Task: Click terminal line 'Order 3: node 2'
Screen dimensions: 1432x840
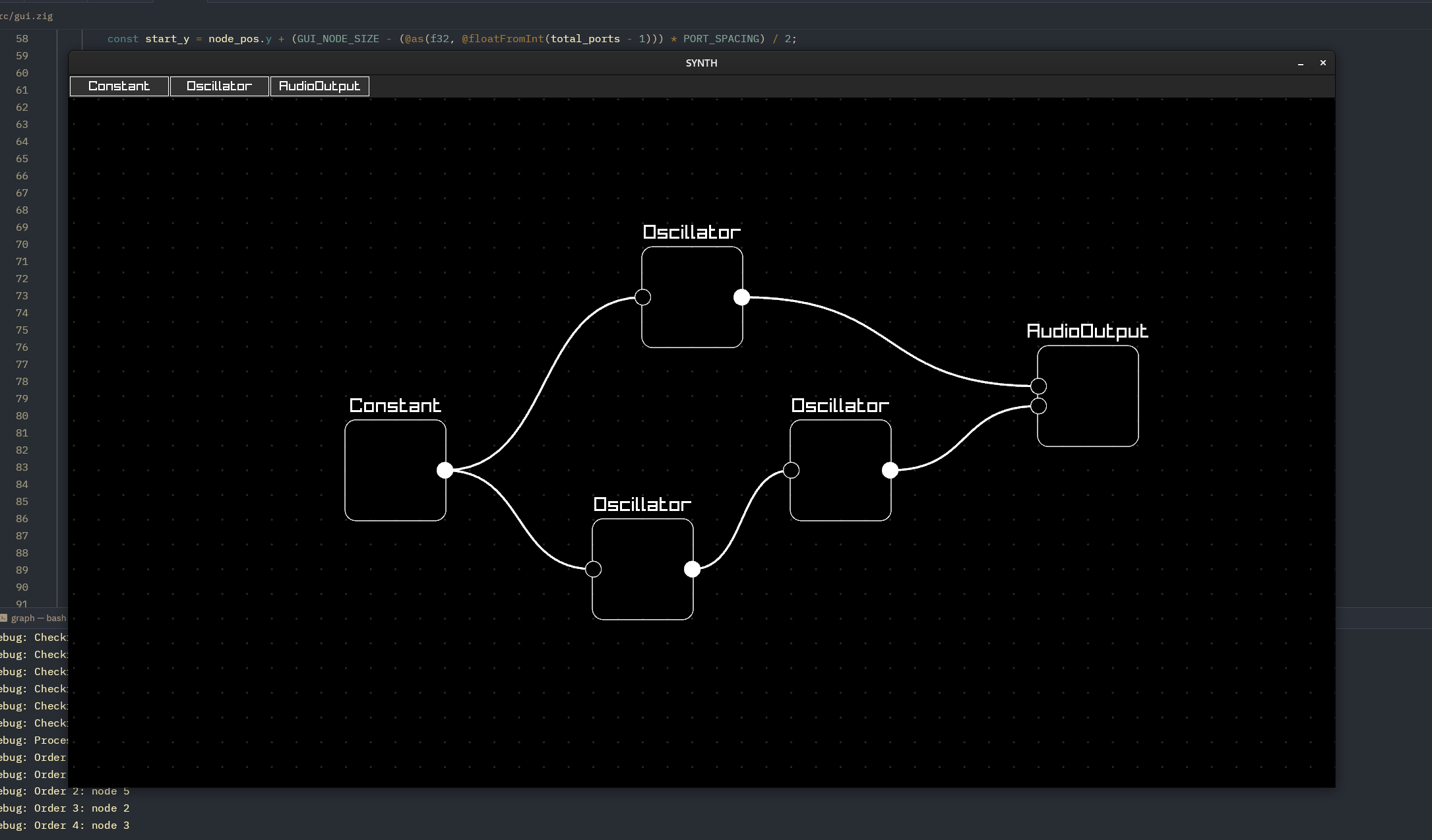Action: [65, 808]
